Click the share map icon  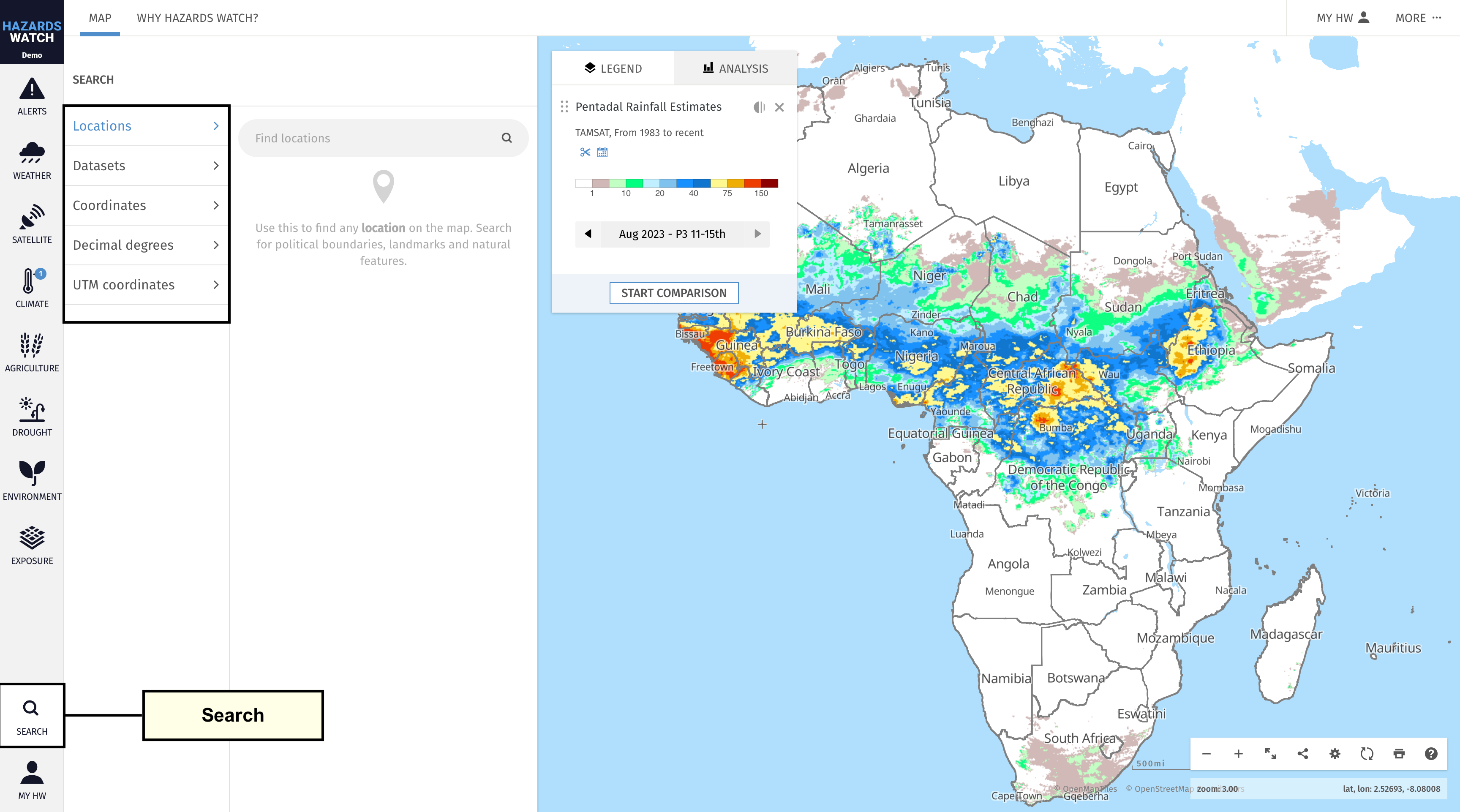point(1302,754)
